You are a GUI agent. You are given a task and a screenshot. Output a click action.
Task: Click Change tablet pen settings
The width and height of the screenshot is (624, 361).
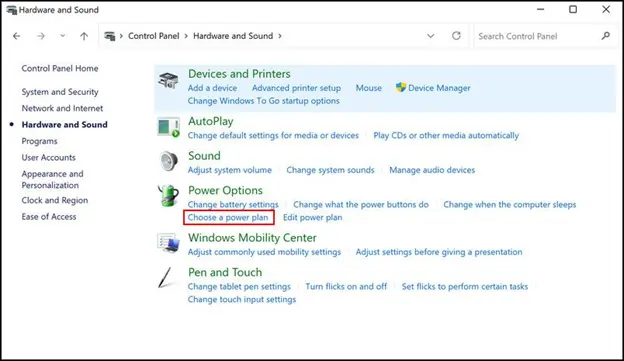tap(239, 287)
